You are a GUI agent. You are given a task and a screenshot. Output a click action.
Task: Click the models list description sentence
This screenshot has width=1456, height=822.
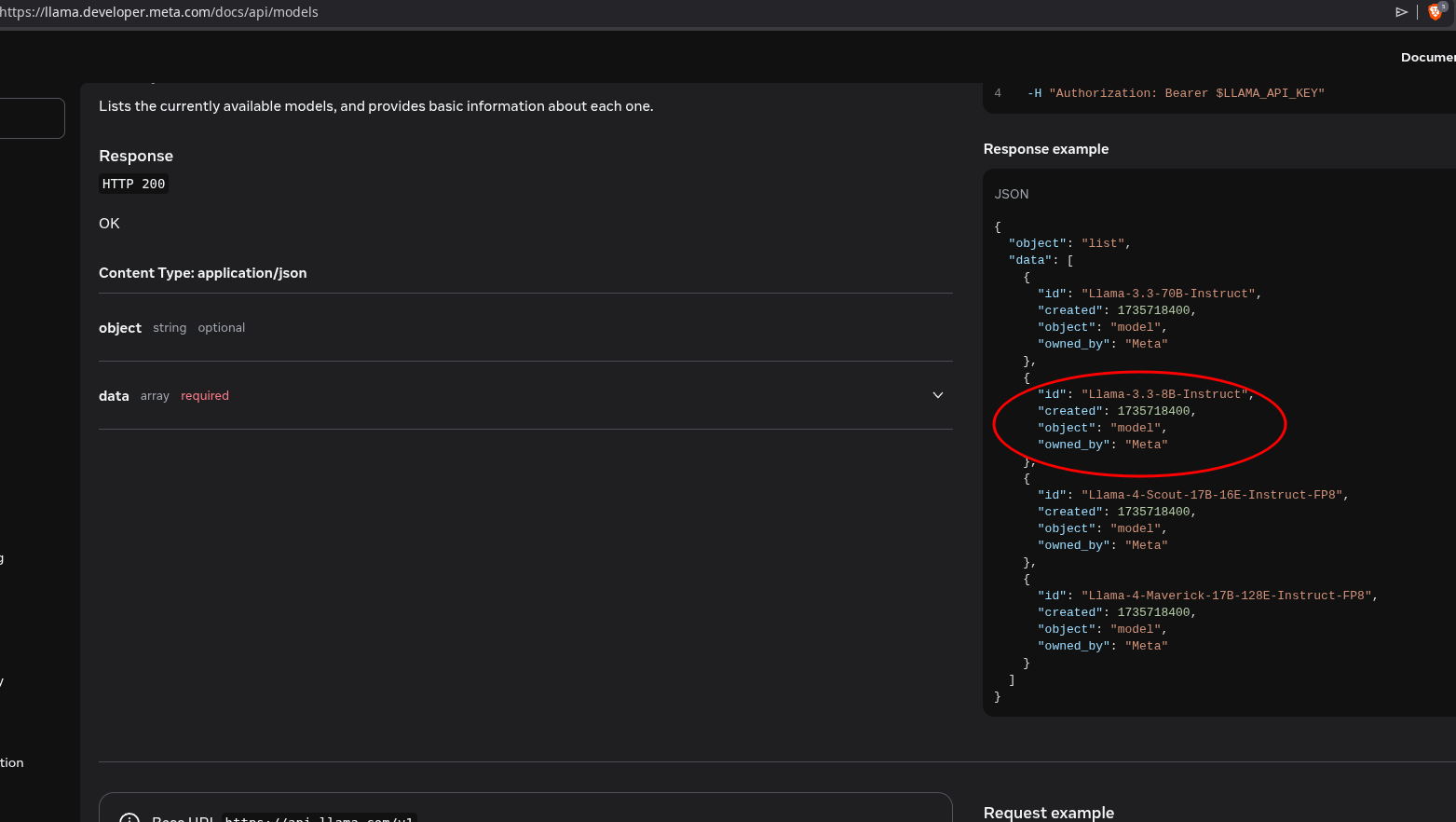[x=376, y=106]
